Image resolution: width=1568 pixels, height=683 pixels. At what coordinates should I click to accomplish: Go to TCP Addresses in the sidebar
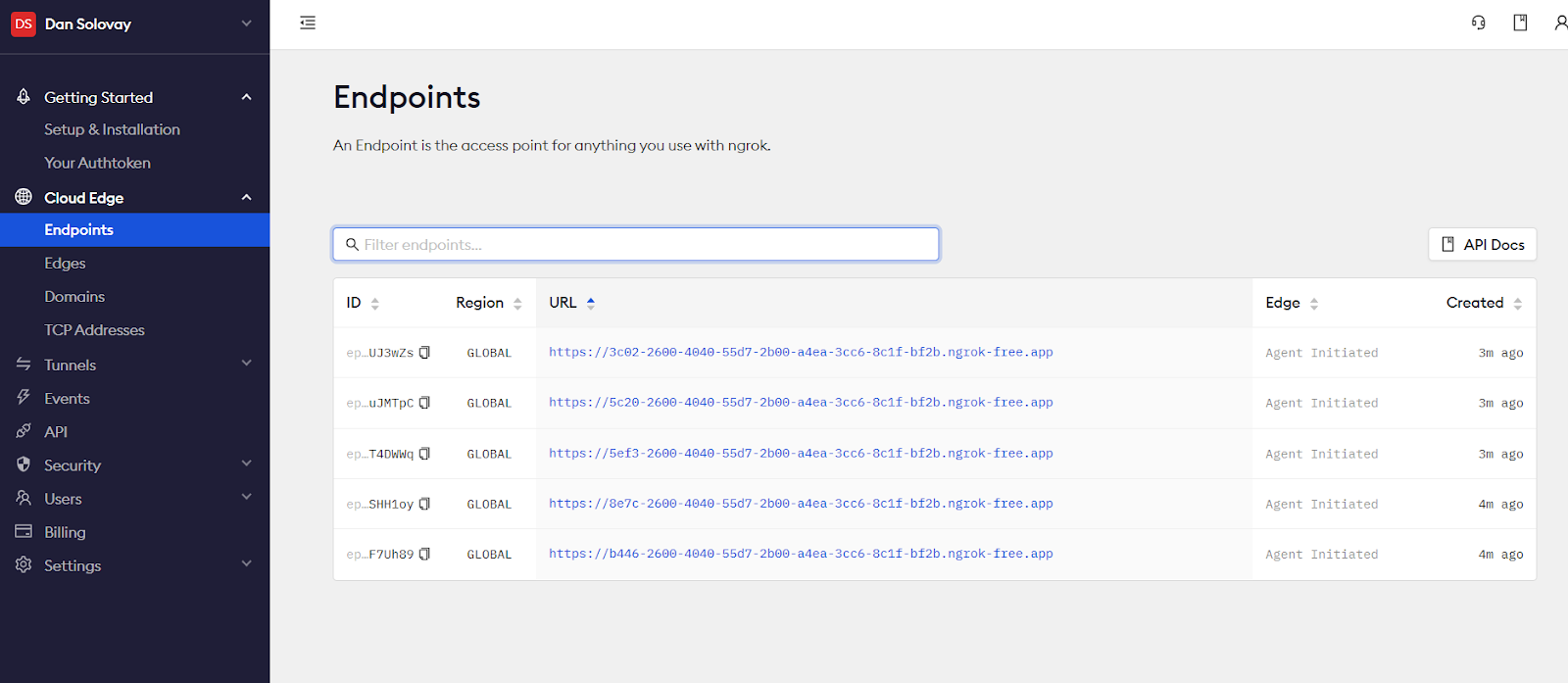point(94,330)
